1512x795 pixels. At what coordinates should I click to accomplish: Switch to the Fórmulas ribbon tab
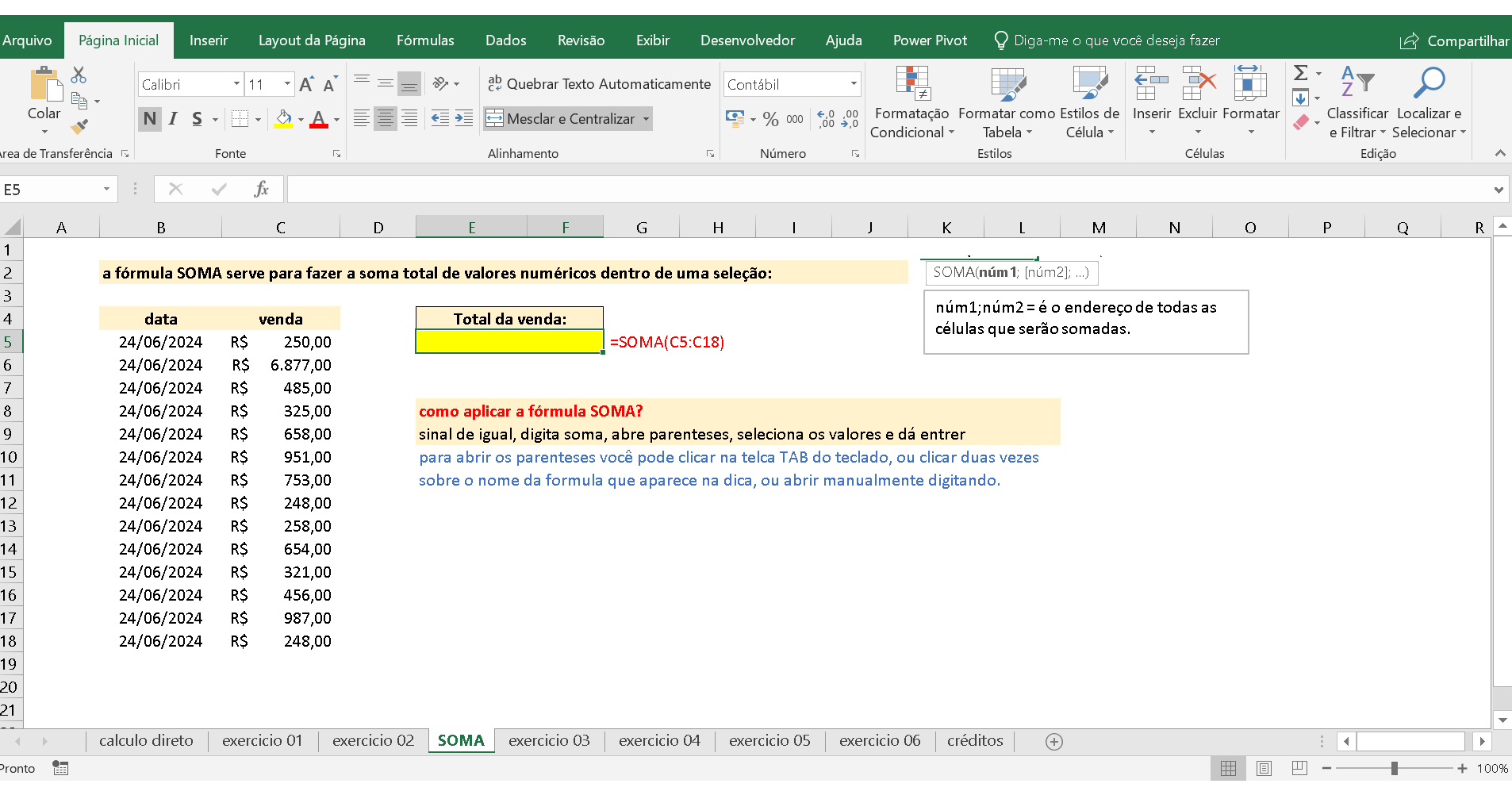click(425, 40)
